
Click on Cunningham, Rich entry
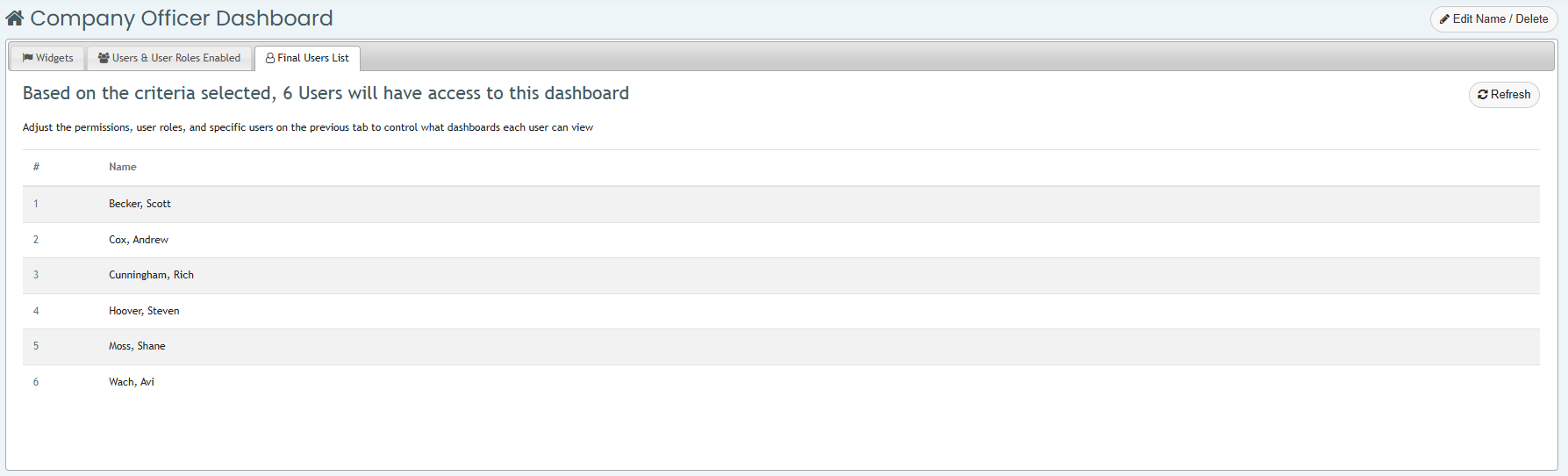pos(781,275)
